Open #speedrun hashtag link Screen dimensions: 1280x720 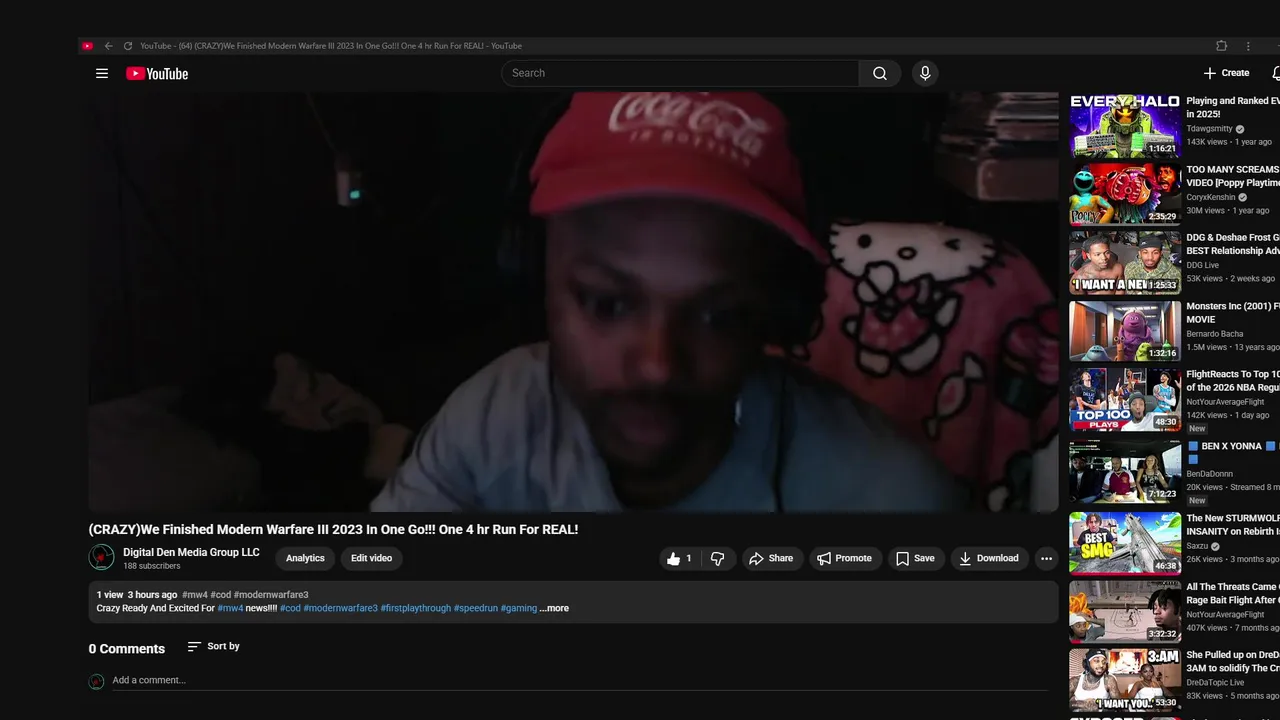(x=476, y=608)
